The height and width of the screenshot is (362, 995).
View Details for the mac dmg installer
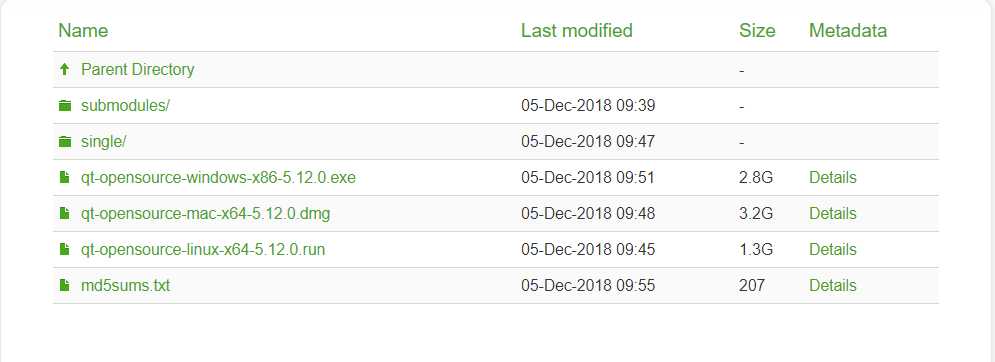tap(833, 213)
